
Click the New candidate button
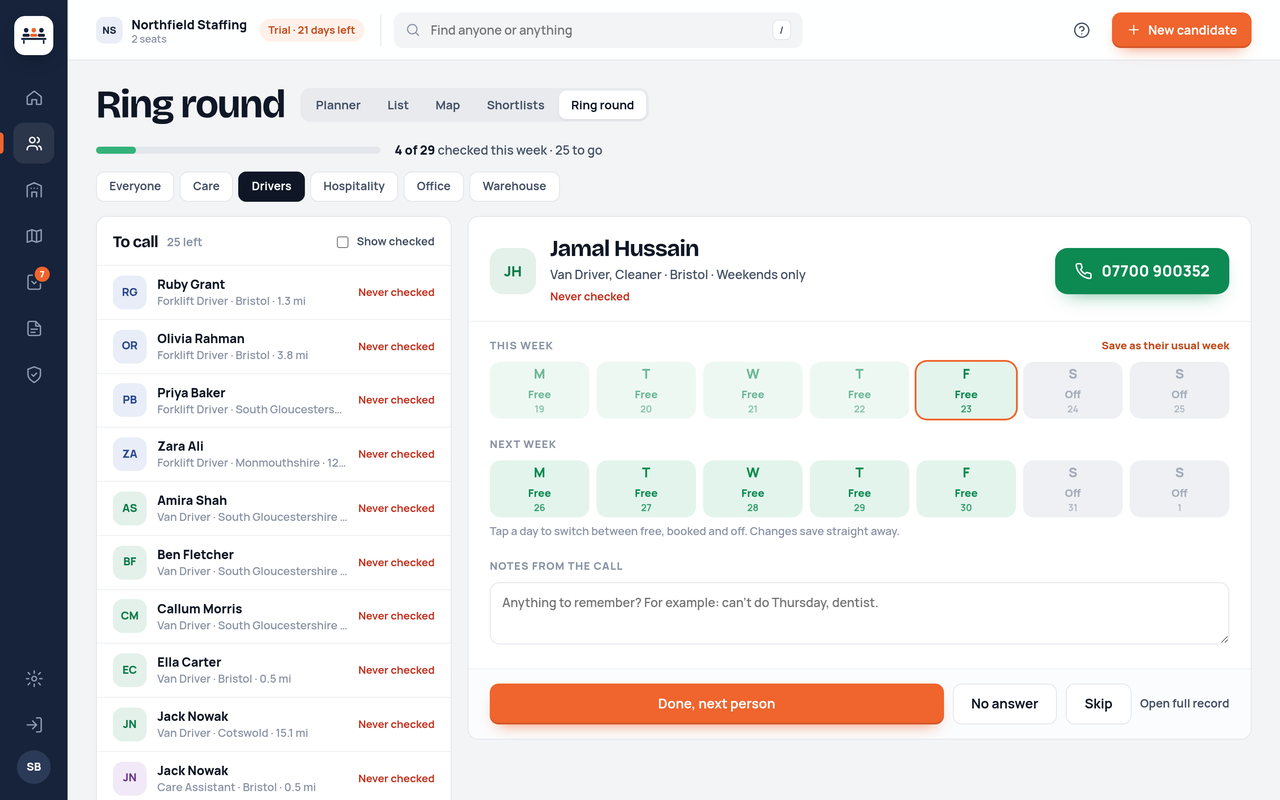pyautogui.click(x=1181, y=30)
